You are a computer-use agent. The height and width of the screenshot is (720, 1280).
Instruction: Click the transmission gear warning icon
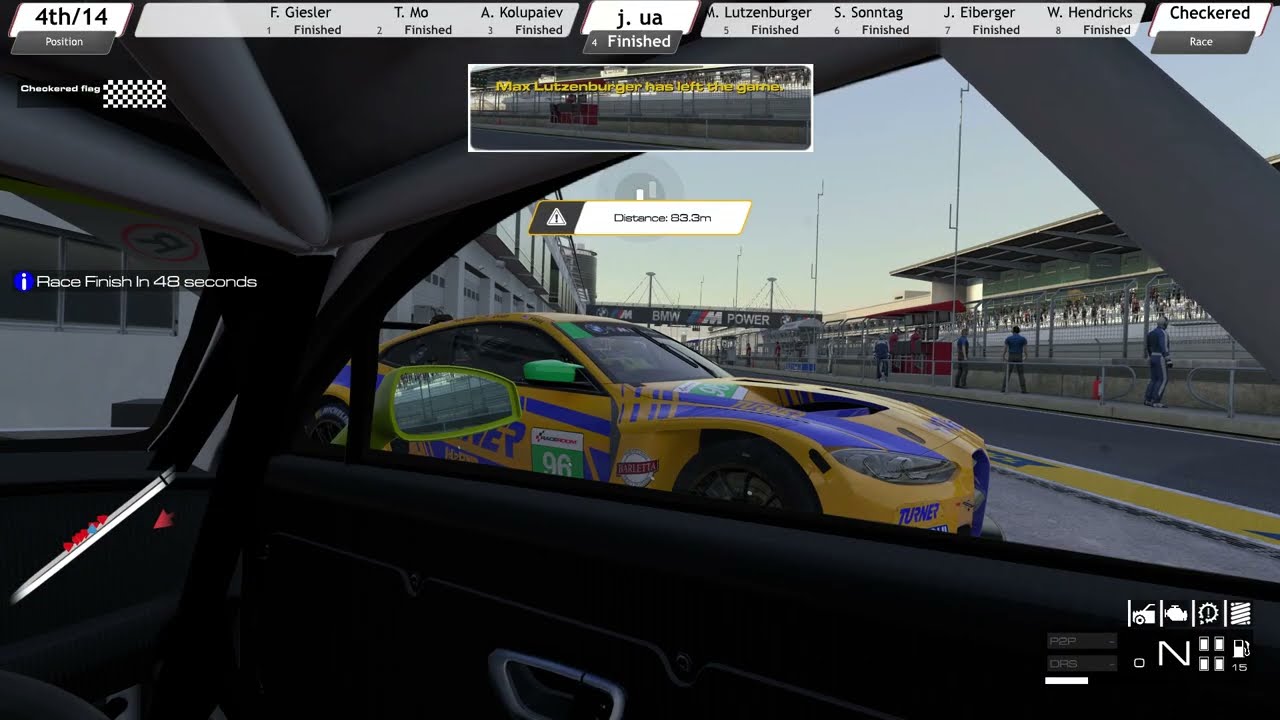tap(1208, 614)
